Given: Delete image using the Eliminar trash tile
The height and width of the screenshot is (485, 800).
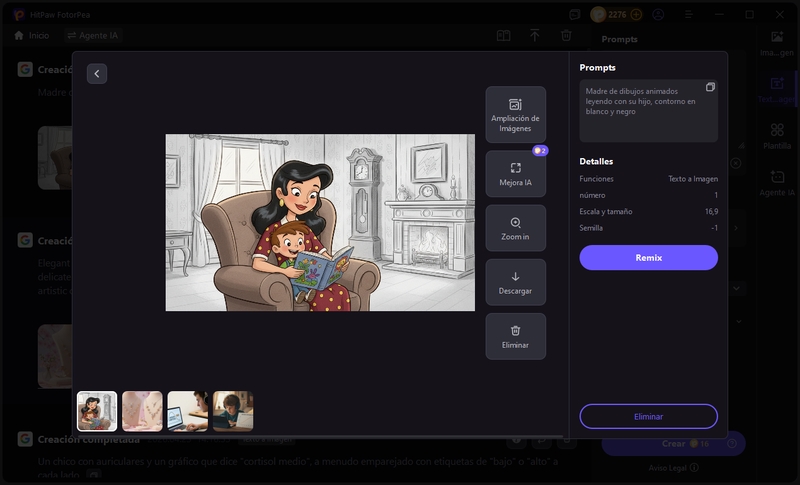Looking at the screenshot, I should [x=515, y=336].
